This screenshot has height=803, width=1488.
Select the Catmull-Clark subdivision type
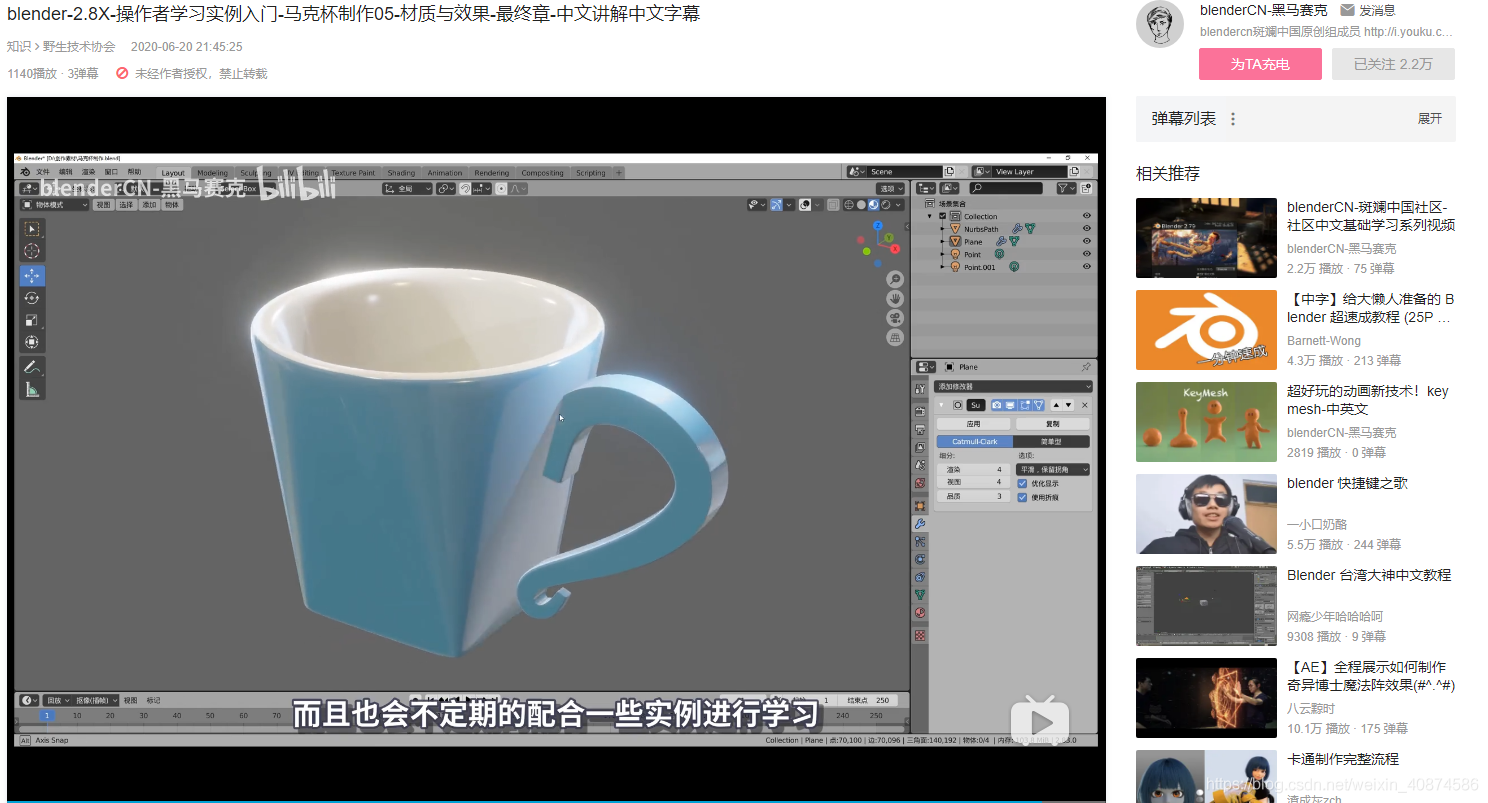975,442
